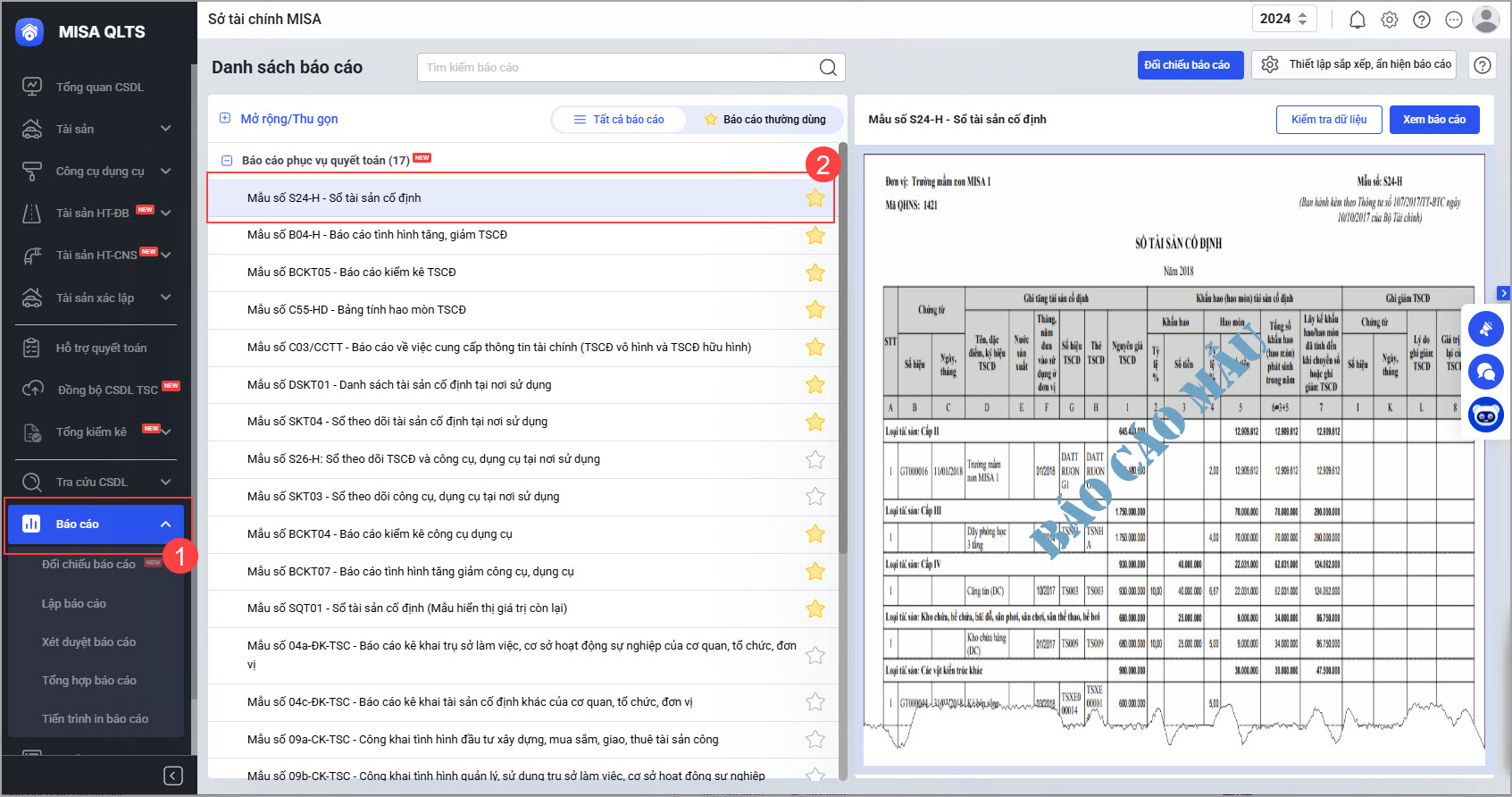The height and width of the screenshot is (797, 1512).
Task: Open Lập báo cáo submenu item
Action: [74, 604]
